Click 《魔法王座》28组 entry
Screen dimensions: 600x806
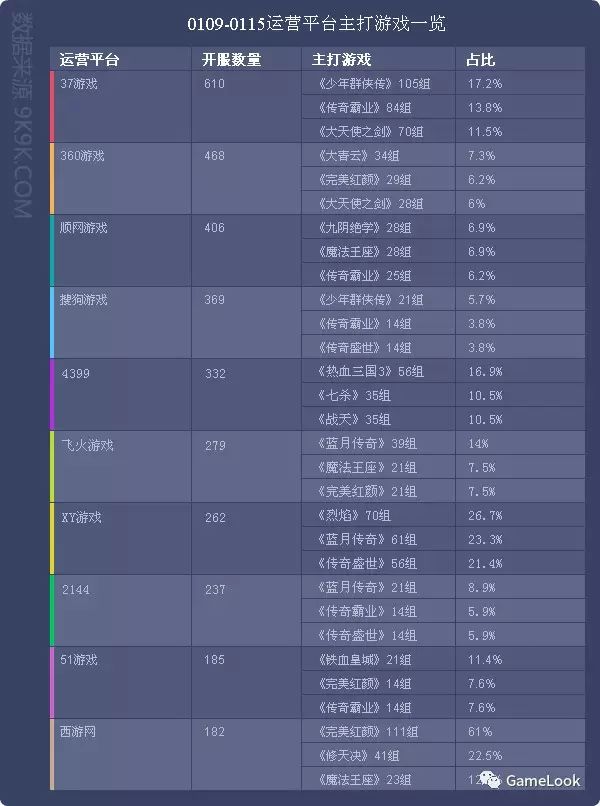point(365,251)
